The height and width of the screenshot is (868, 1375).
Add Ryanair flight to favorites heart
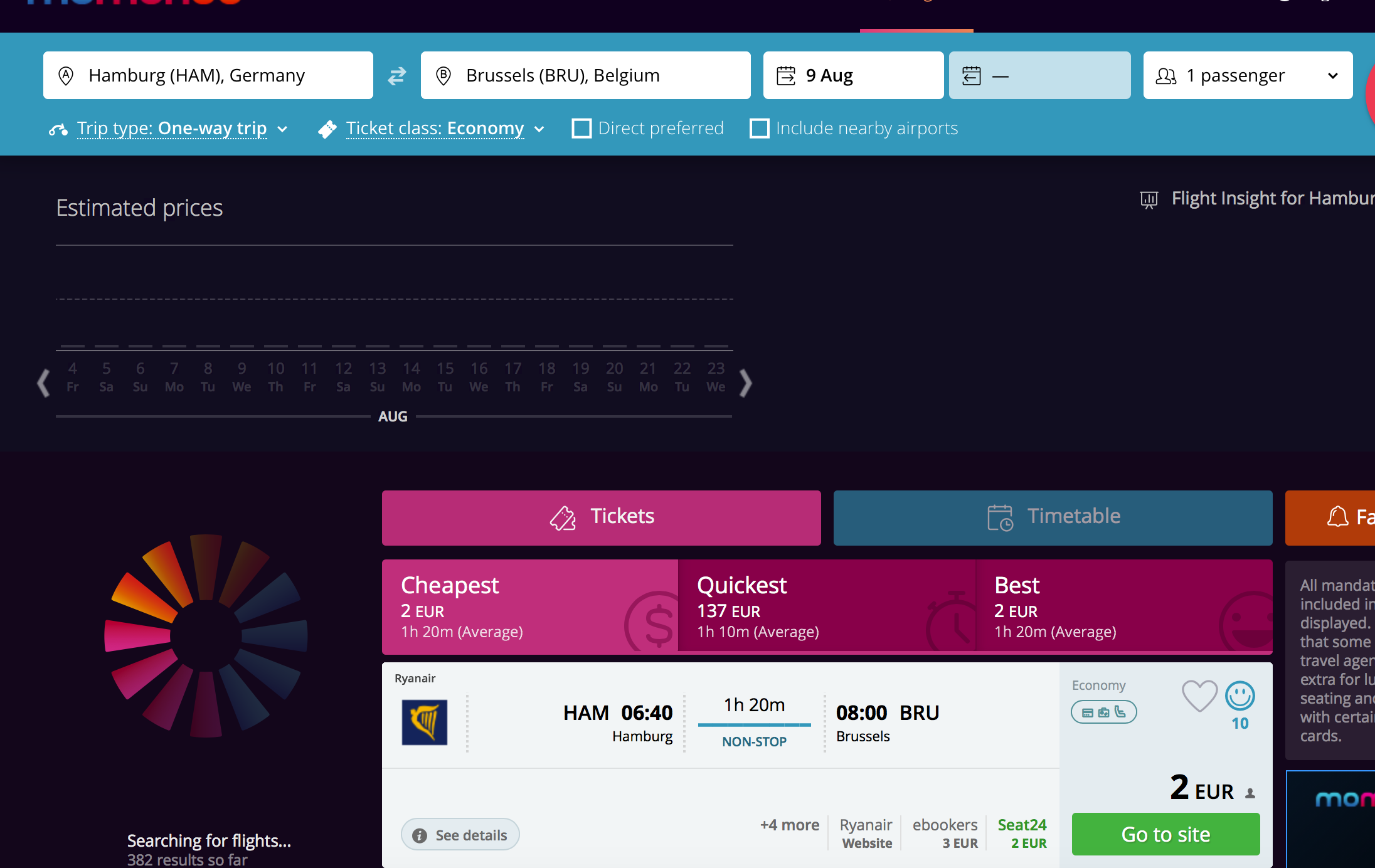tap(1199, 696)
